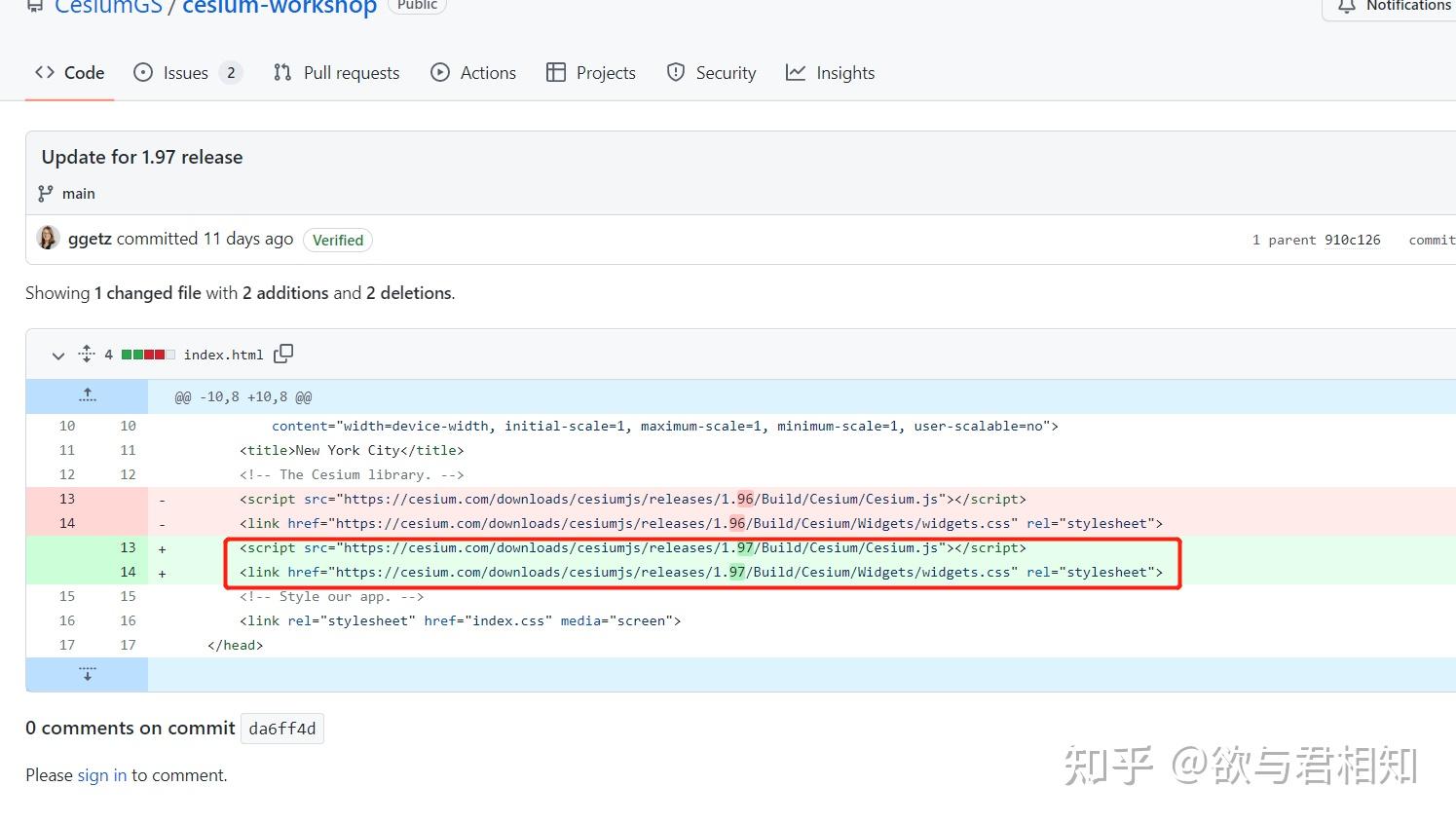Select the Pull requests branch icon

click(282, 72)
